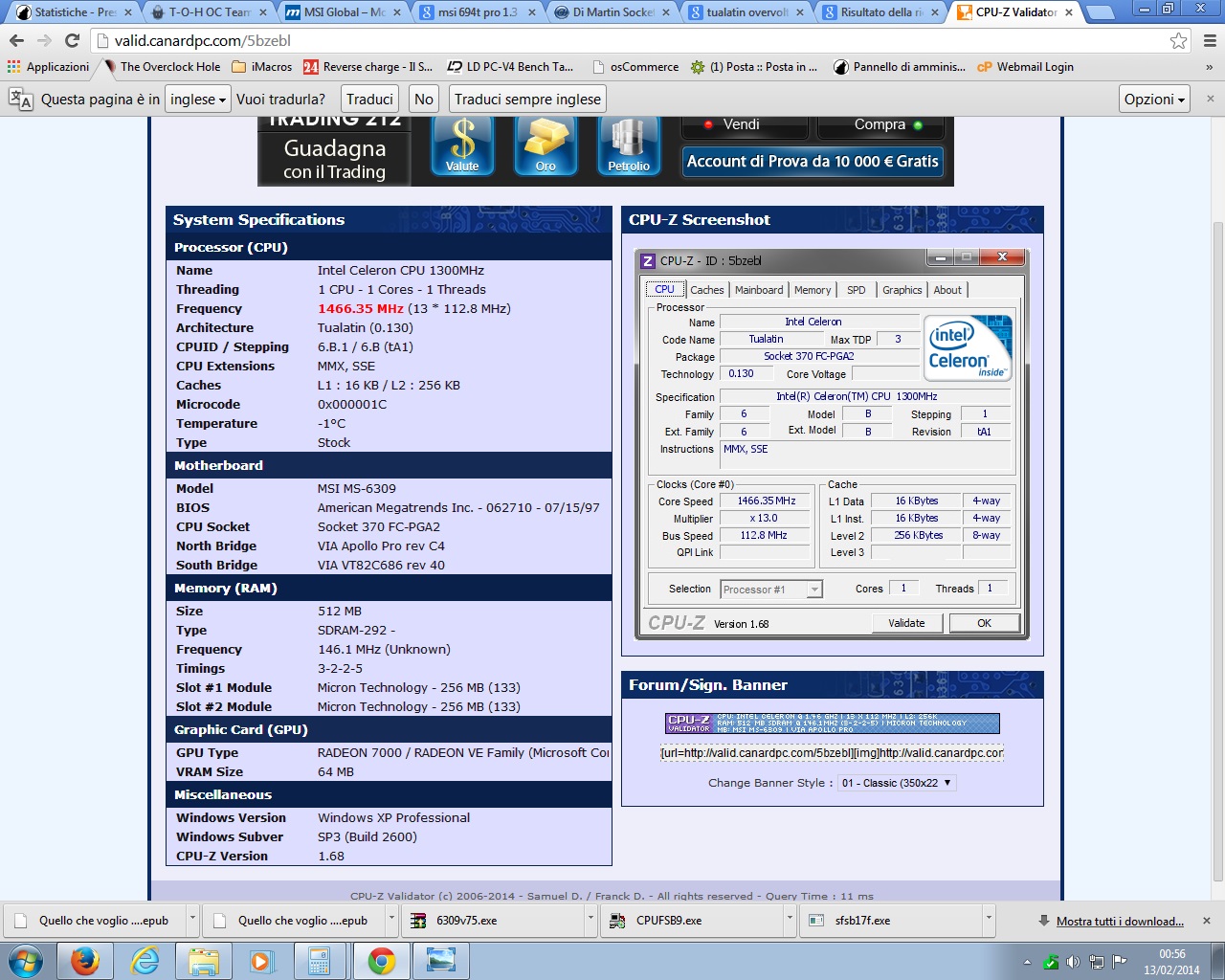Click the CPU-Z validator banner image

(832, 724)
